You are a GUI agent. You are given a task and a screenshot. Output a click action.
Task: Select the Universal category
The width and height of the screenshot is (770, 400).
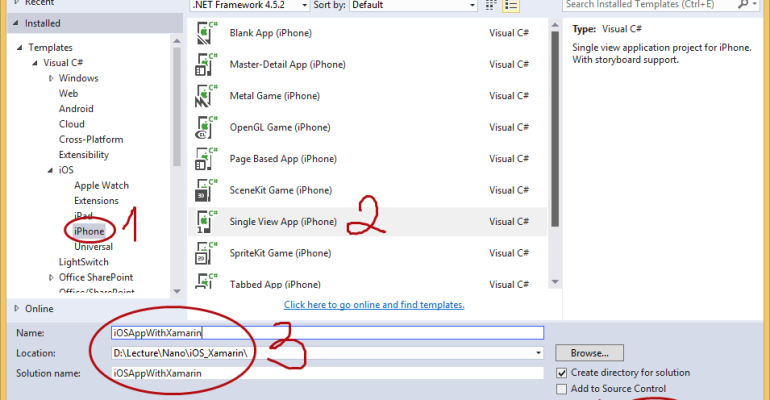[93, 247]
